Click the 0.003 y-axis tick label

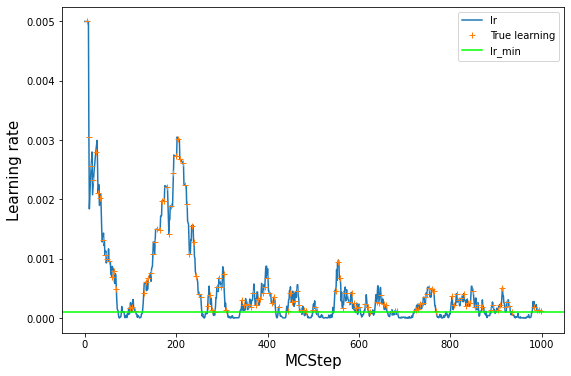point(40,141)
